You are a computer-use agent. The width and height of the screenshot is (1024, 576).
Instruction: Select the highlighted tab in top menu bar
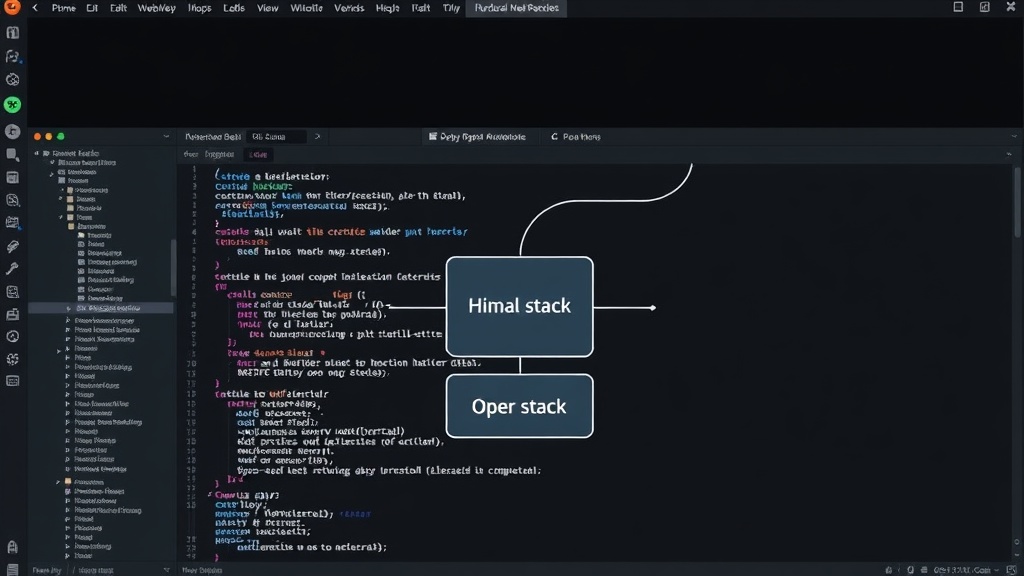click(516, 8)
